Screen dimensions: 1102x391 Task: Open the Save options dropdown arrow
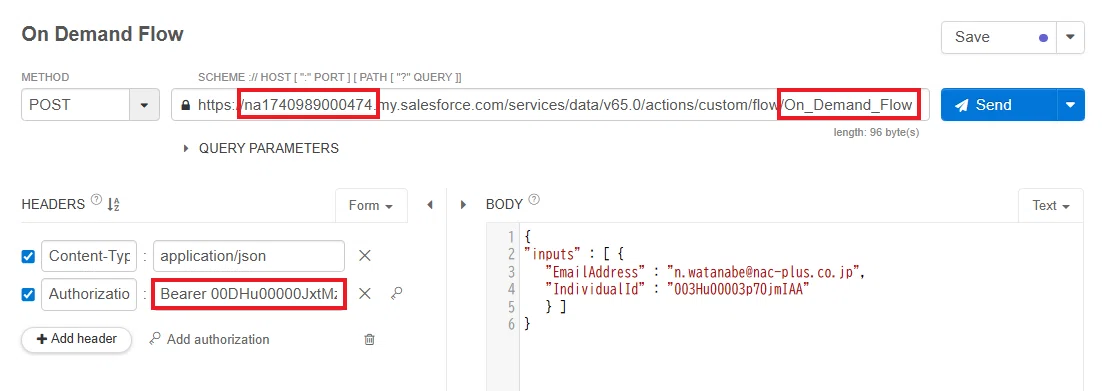(1070, 37)
